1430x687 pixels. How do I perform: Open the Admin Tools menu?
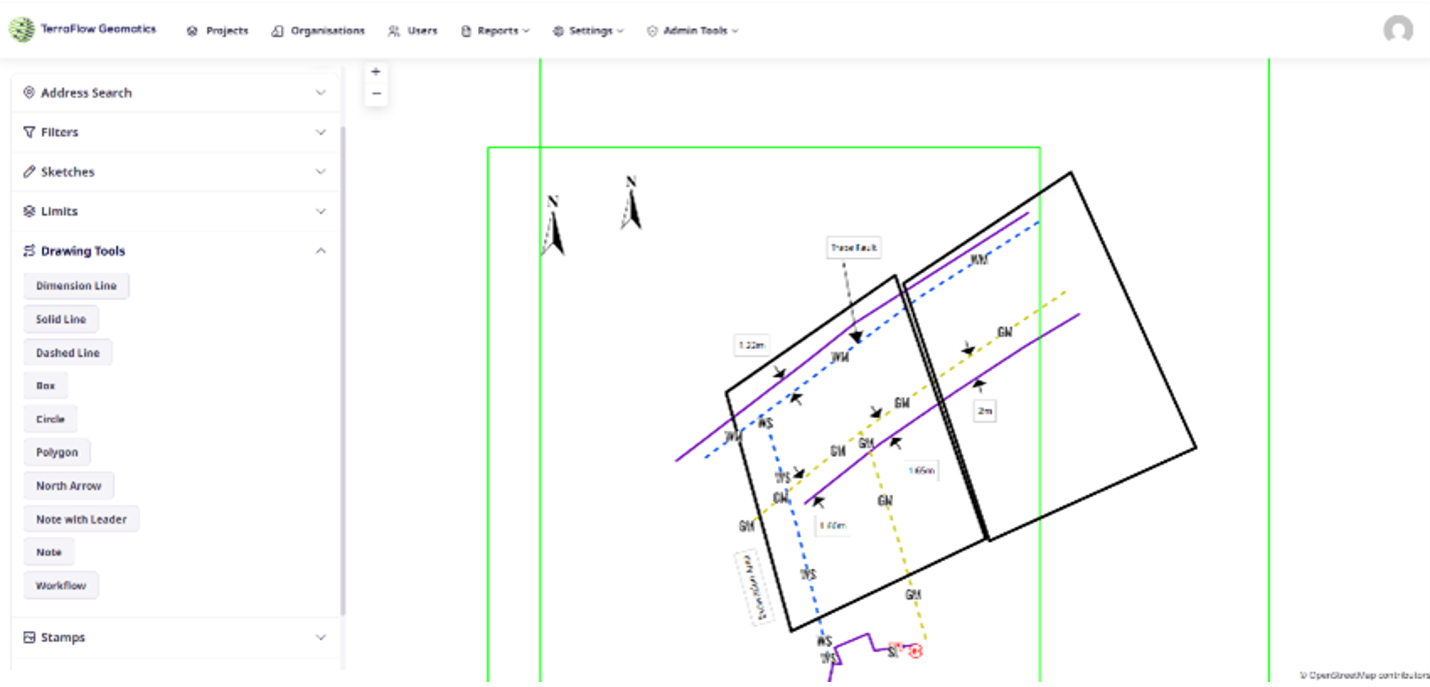[x=692, y=31]
